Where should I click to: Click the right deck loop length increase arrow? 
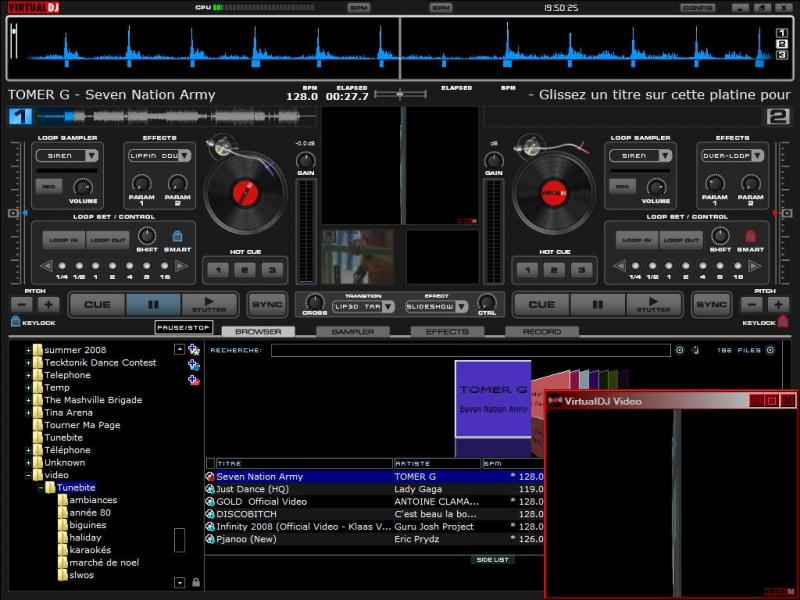[x=756, y=266]
